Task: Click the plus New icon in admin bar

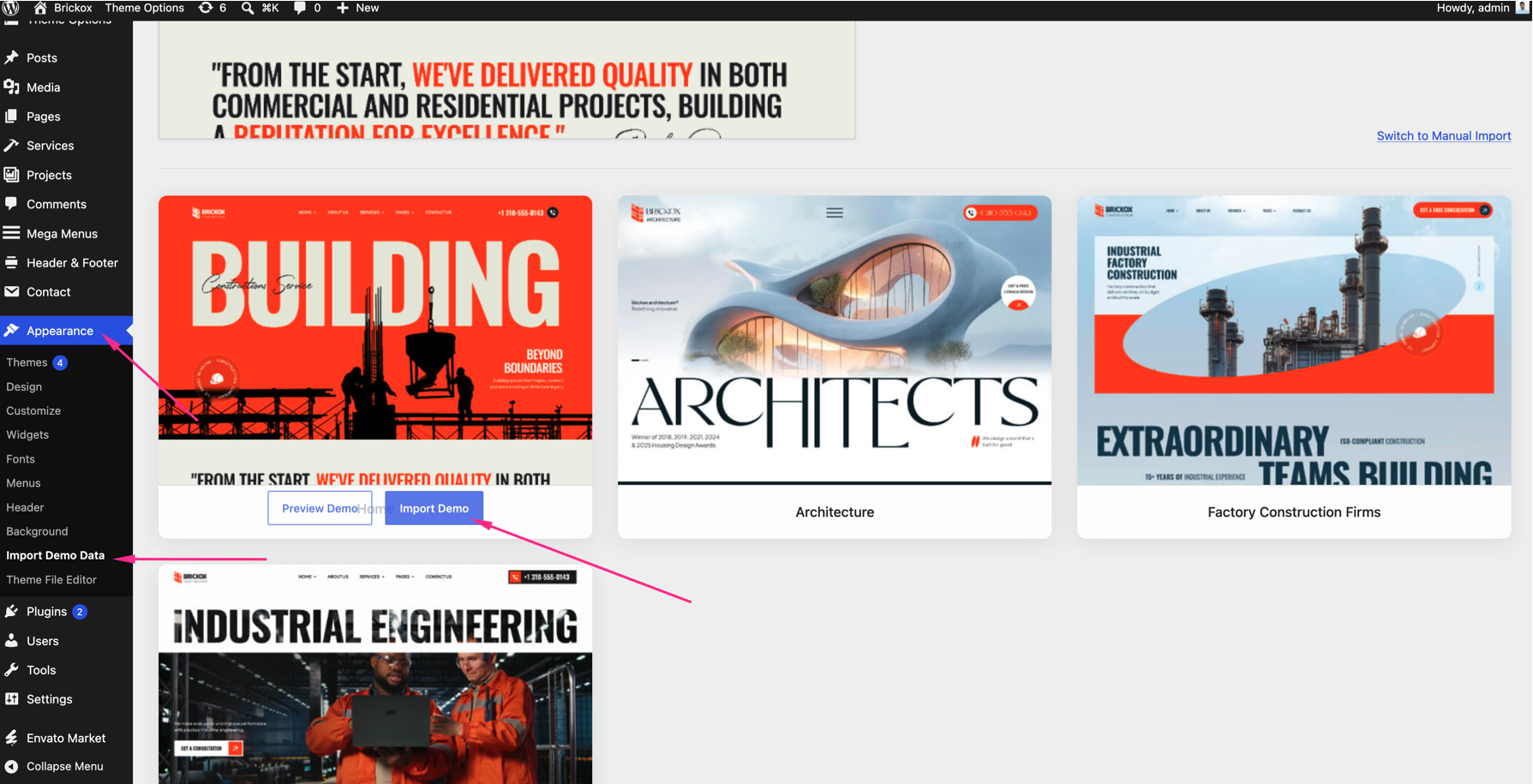Action: 342,8
